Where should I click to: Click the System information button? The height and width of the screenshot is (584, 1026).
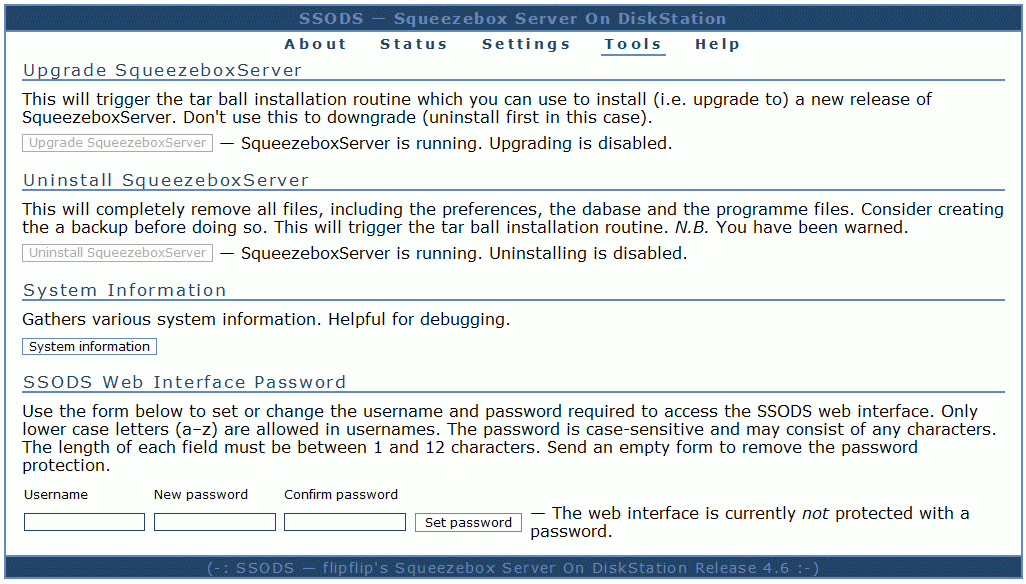pos(90,347)
